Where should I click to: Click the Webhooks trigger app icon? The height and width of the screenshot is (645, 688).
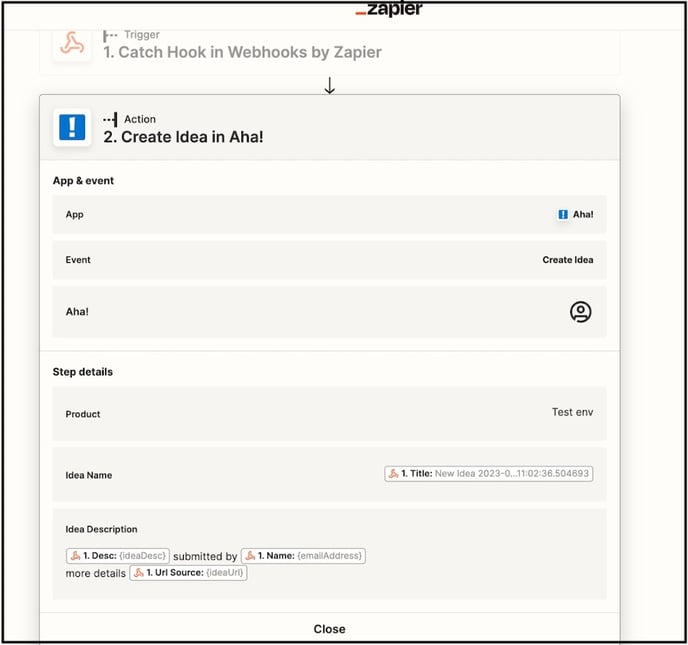[72, 43]
